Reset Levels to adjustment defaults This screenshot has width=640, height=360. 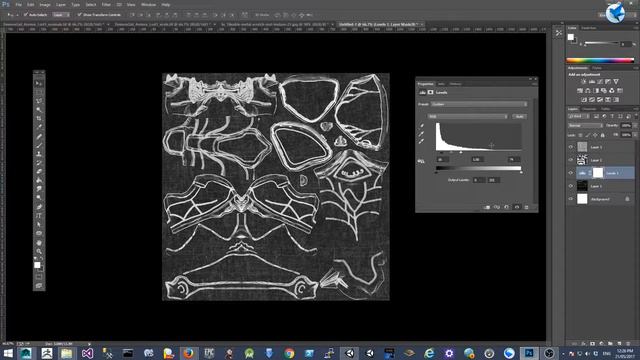[507, 207]
